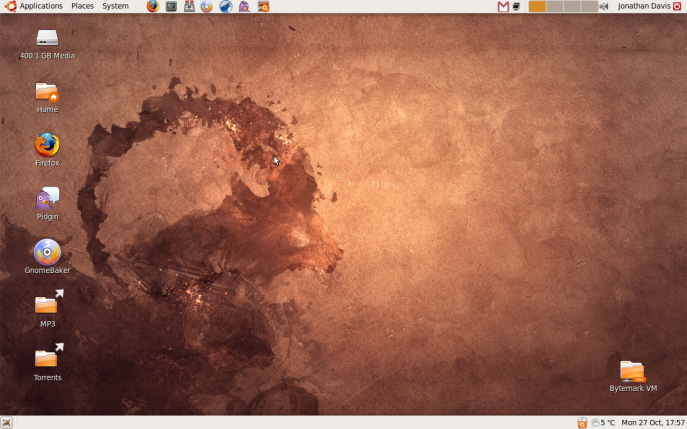Toggle Show Desktop button in bottom-left corner

click(7, 423)
